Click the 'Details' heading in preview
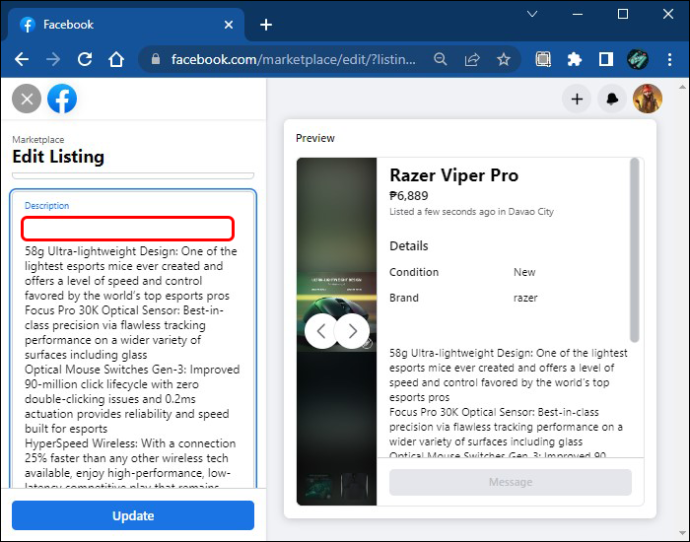 pos(409,245)
